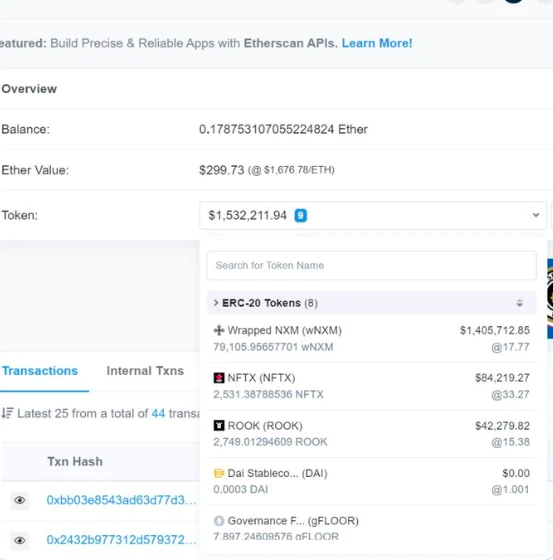The image size is (553, 560).
Task: Click the transaction sort icon beside Latest 25
Action: pos(7,413)
